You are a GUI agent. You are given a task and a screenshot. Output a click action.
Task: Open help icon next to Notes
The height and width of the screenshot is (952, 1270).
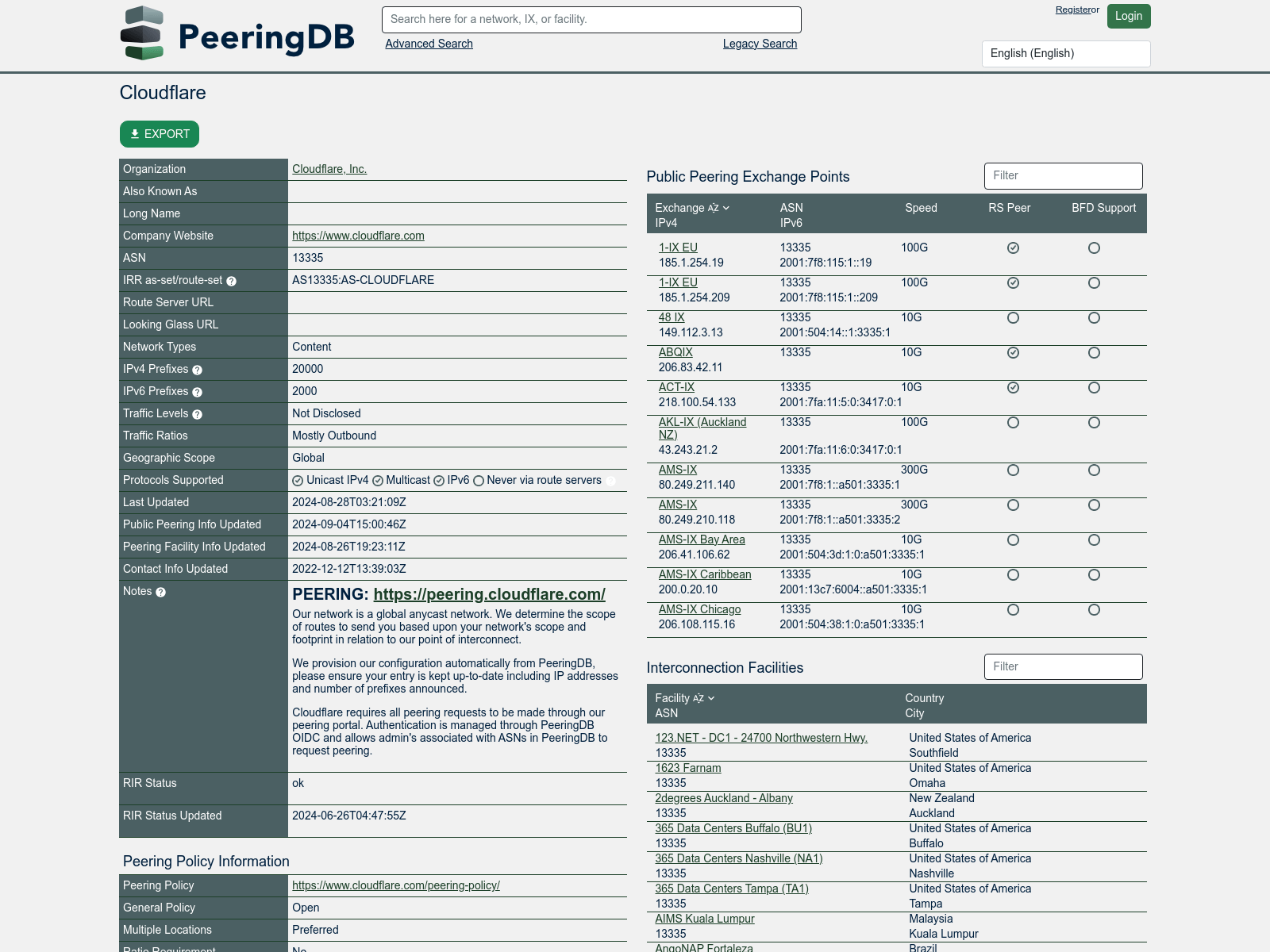pos(160,592)
